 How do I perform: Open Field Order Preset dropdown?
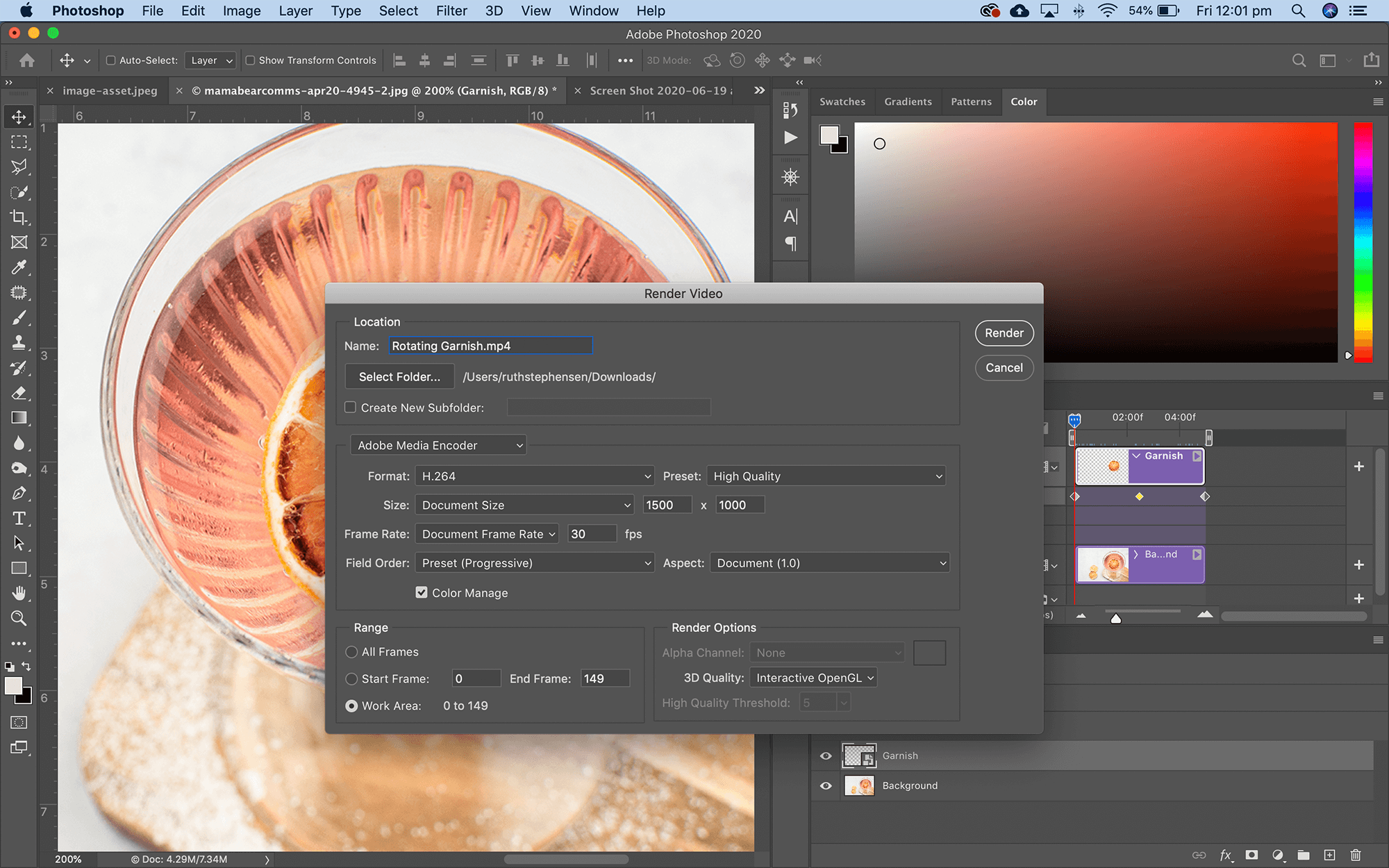[x=535, y=563]
